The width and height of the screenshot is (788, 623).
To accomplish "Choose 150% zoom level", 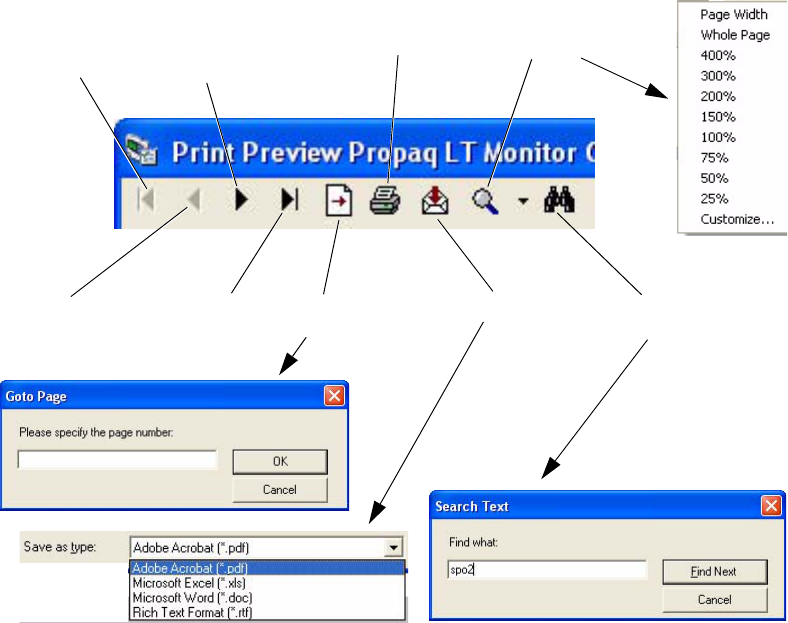I will [718, 117].
